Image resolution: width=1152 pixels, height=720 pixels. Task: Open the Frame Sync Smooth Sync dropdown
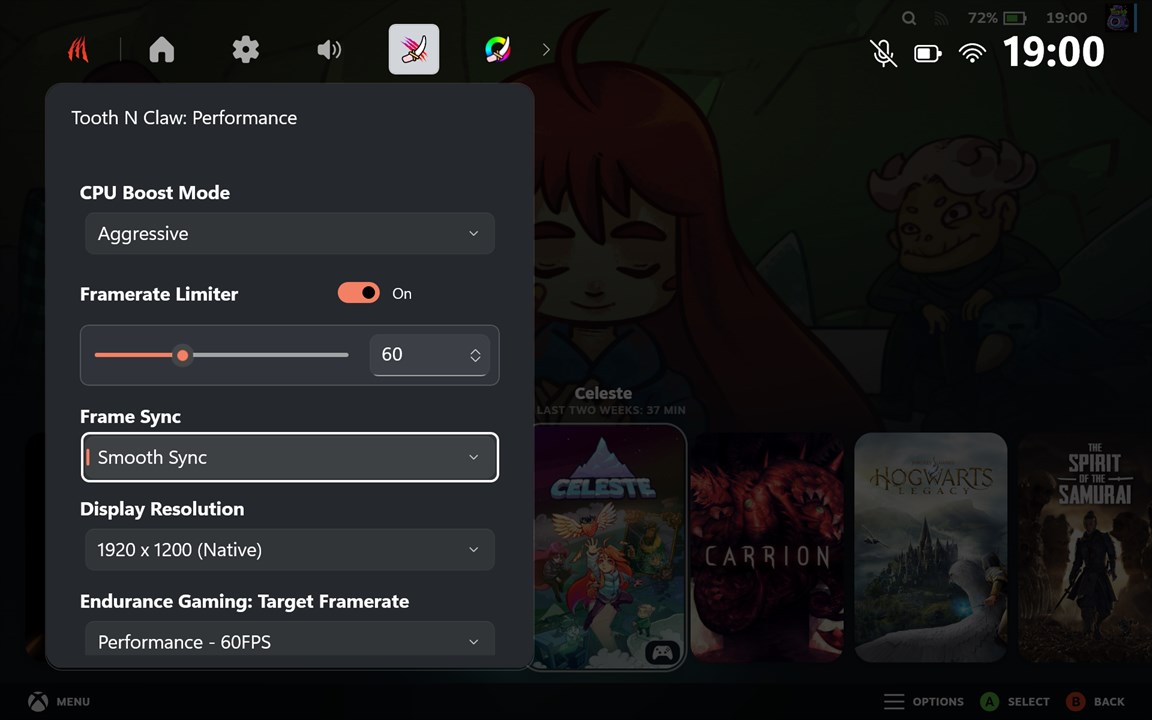pos(289,457)
